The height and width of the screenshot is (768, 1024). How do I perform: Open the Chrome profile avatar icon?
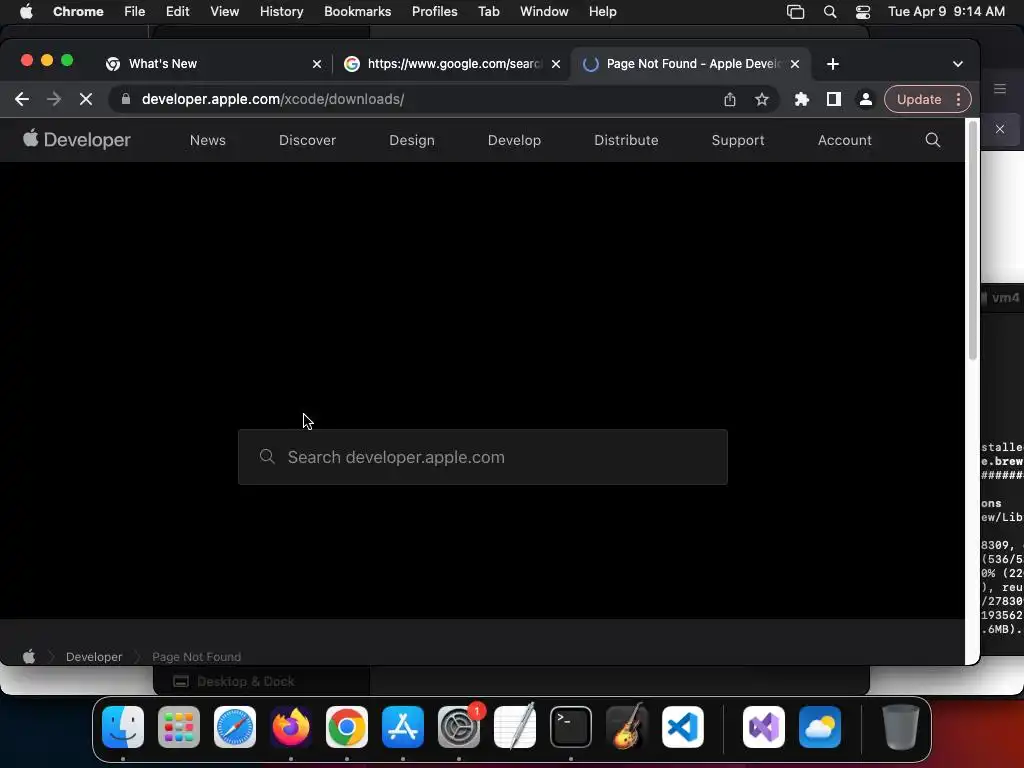pos(865,99)
